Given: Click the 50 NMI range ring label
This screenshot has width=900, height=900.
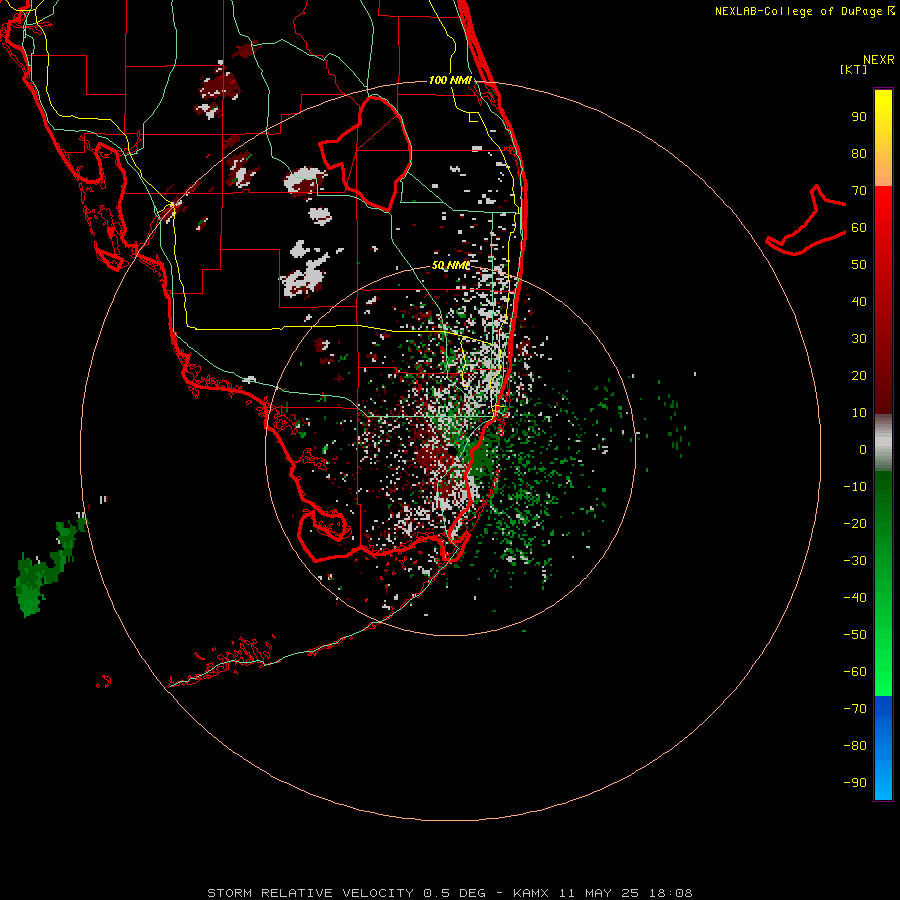Looking at the screenshot, I should 451,265.
